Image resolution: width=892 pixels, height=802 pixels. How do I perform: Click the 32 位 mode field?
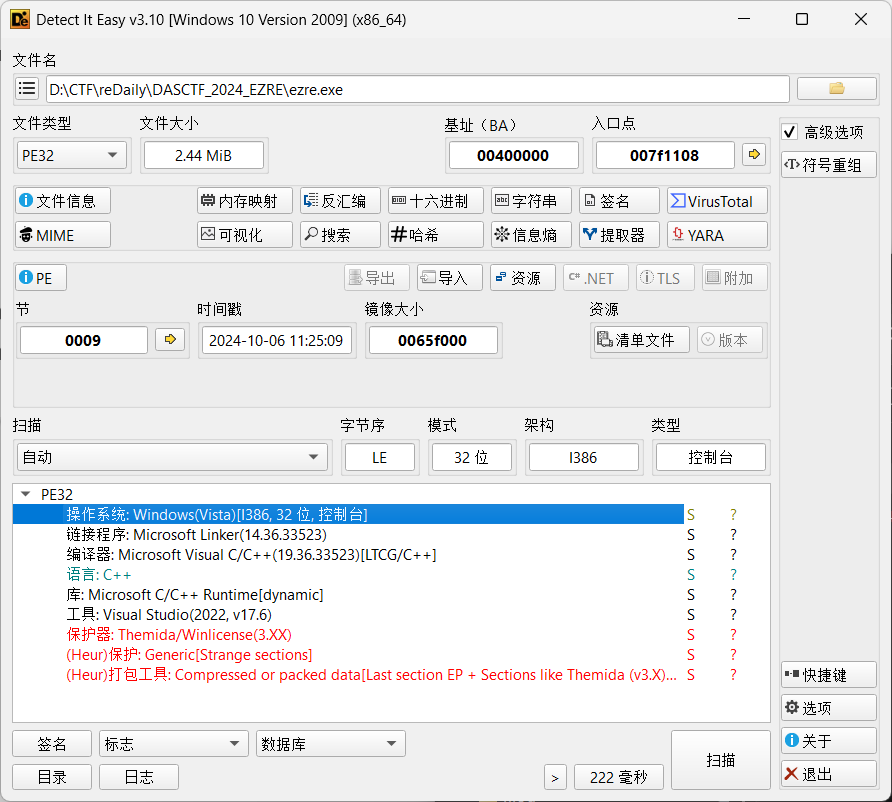(472, 457)
